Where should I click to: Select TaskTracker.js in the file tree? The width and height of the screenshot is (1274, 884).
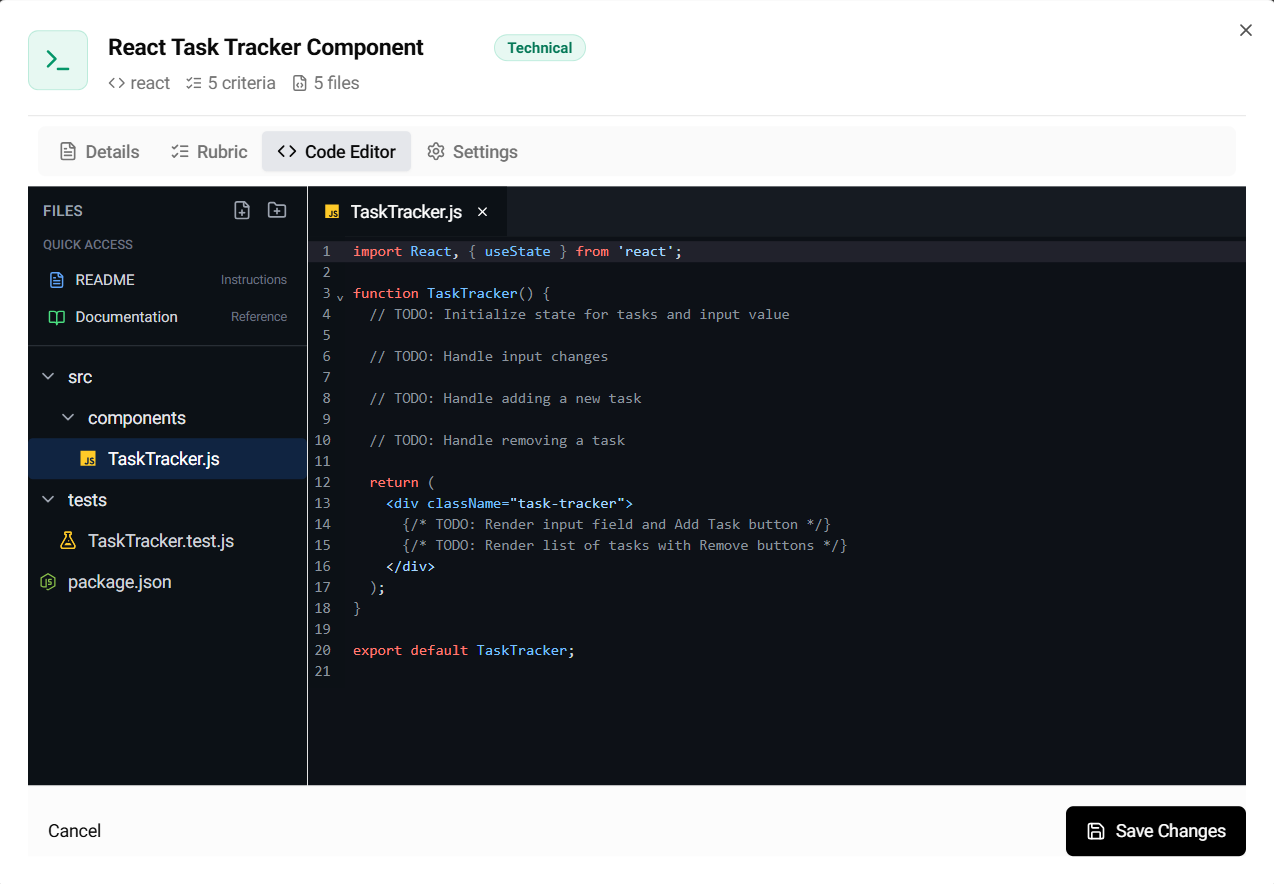(163, 459)
